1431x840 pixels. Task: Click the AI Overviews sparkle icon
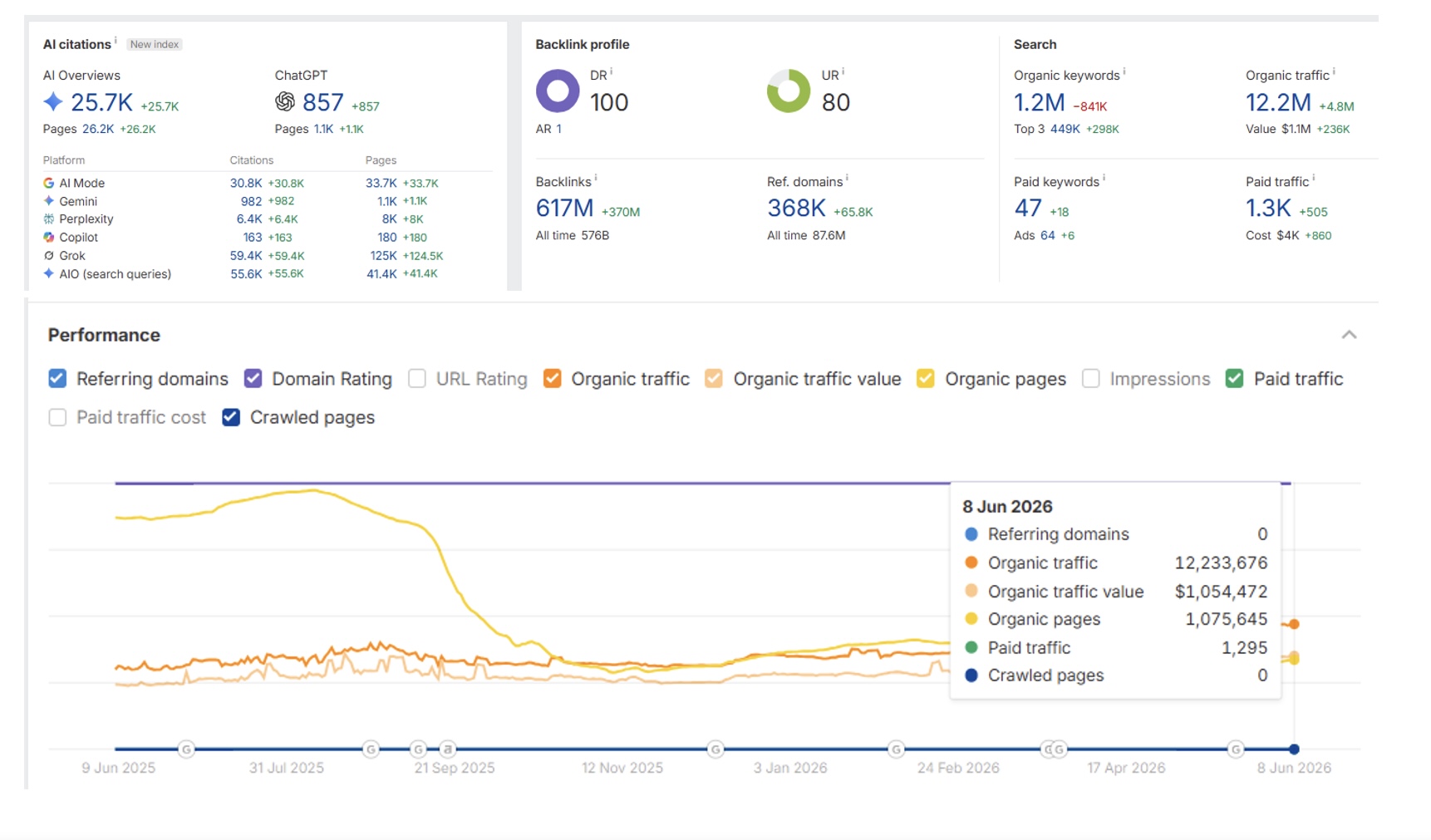(53, 101)
